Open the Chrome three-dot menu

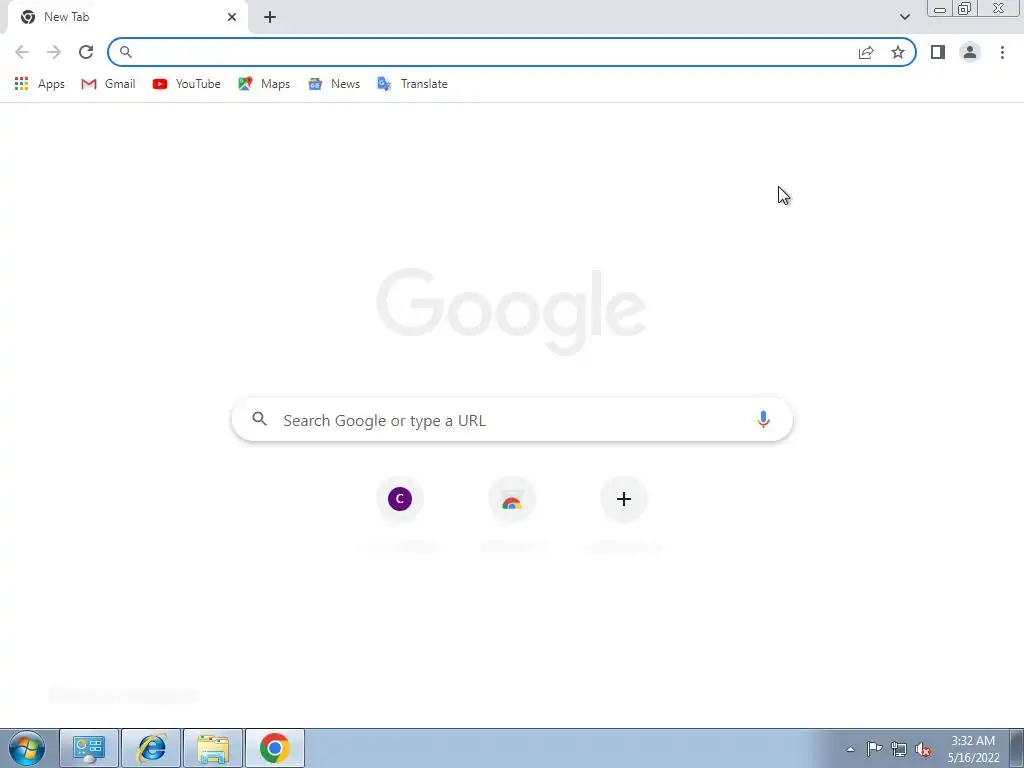point(1002,52)
